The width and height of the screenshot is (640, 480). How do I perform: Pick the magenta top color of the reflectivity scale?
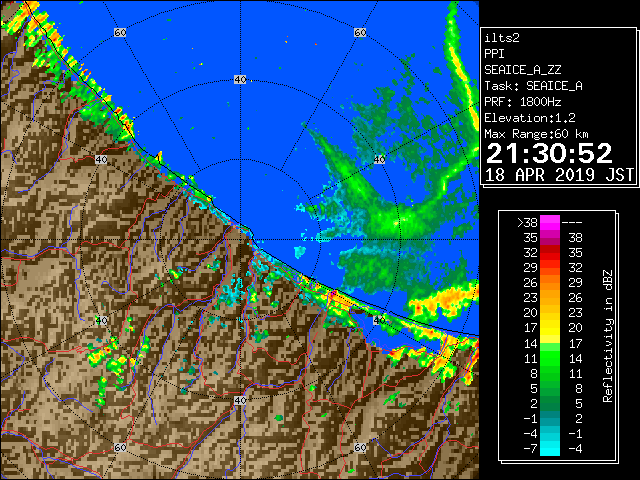click(x=550, y=222)
